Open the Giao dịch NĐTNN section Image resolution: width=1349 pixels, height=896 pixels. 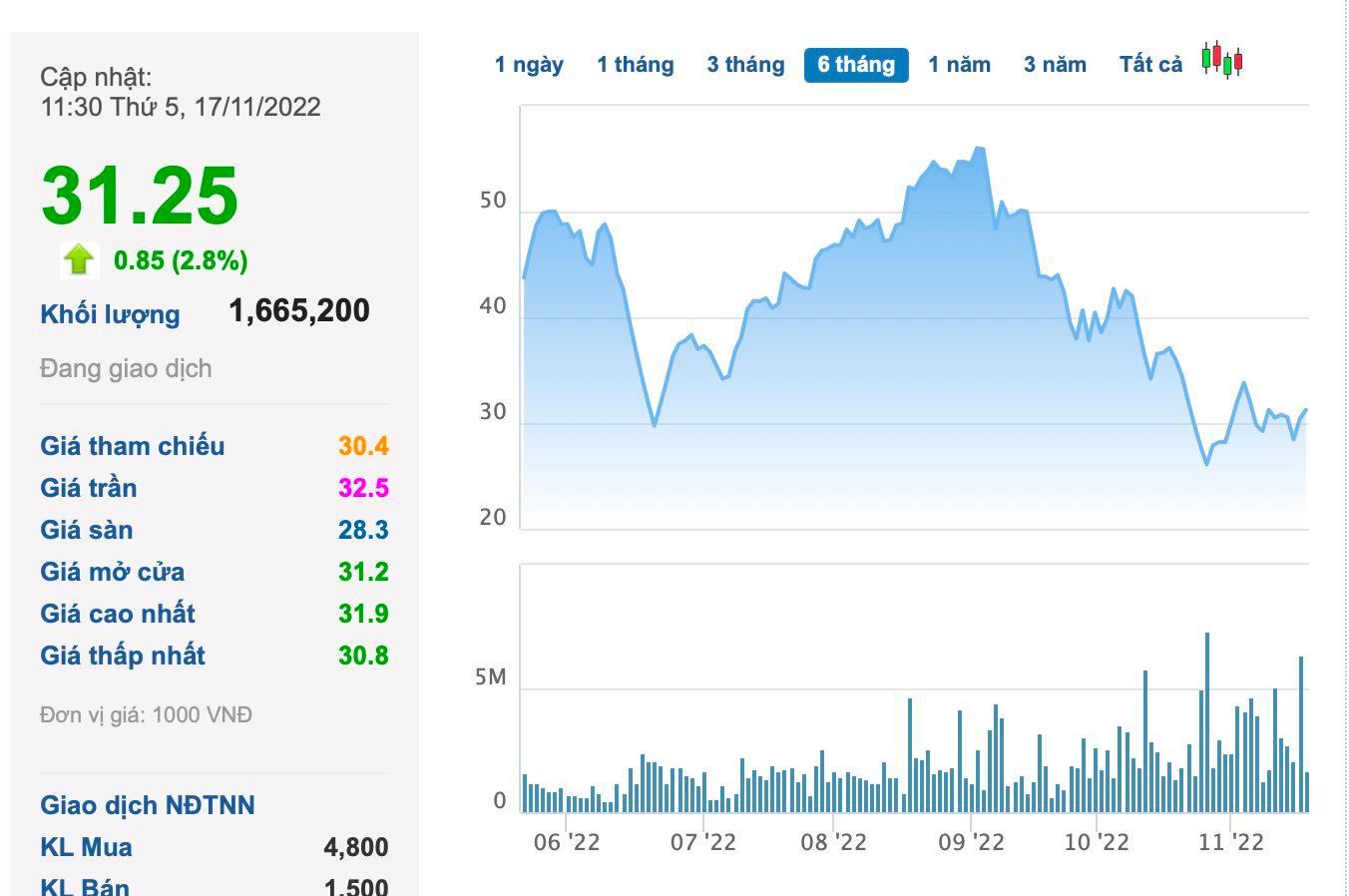click(x=148, y=805)
